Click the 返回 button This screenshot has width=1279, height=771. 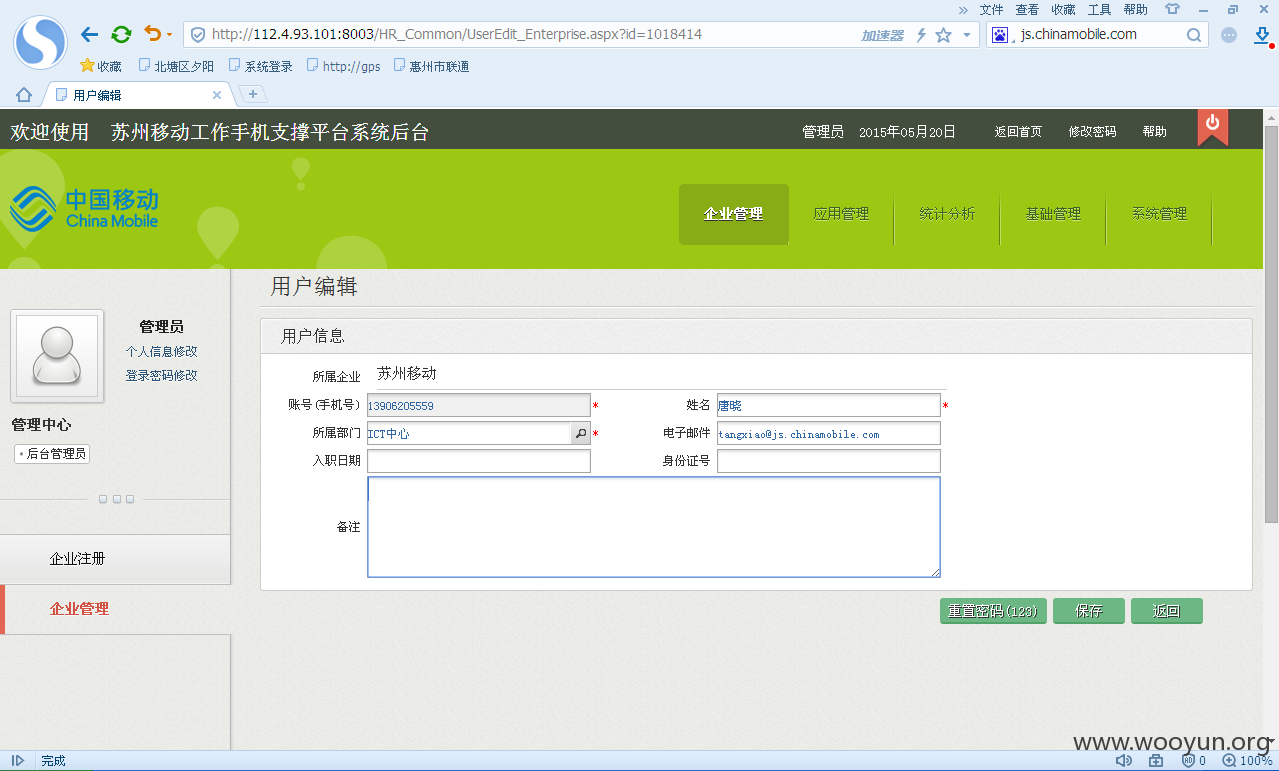pos(1166,611)
